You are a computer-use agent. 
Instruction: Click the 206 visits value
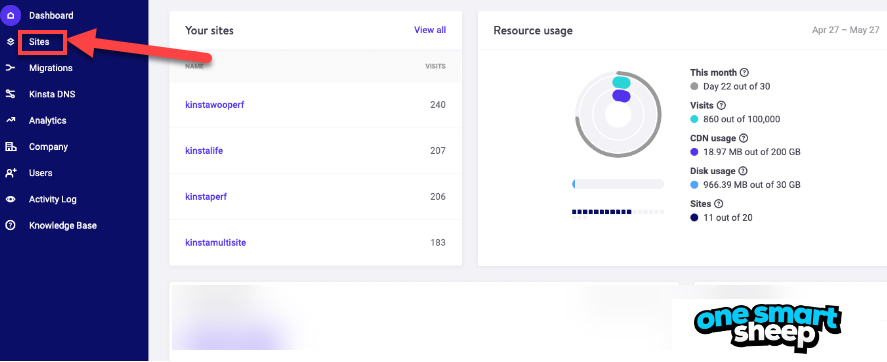click(438, 197)
